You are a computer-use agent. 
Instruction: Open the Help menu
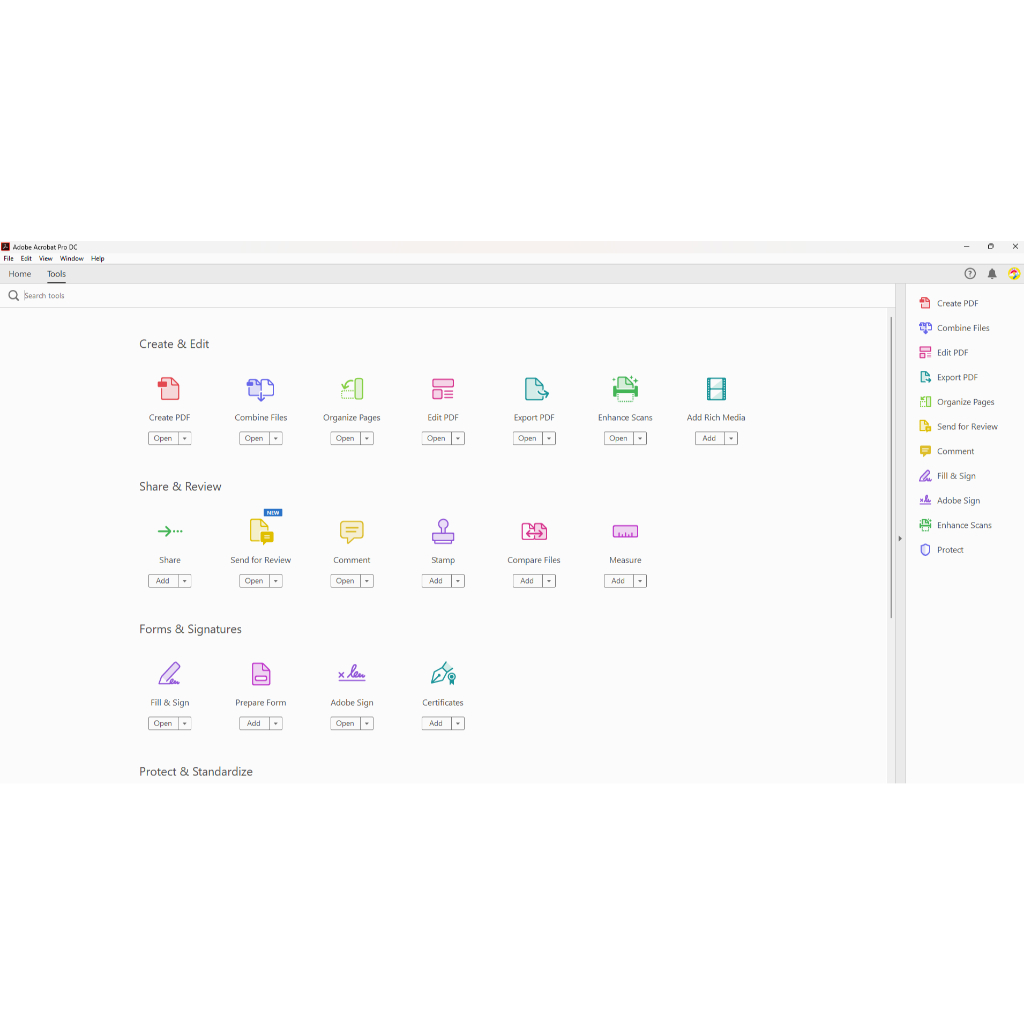point(97,259)
